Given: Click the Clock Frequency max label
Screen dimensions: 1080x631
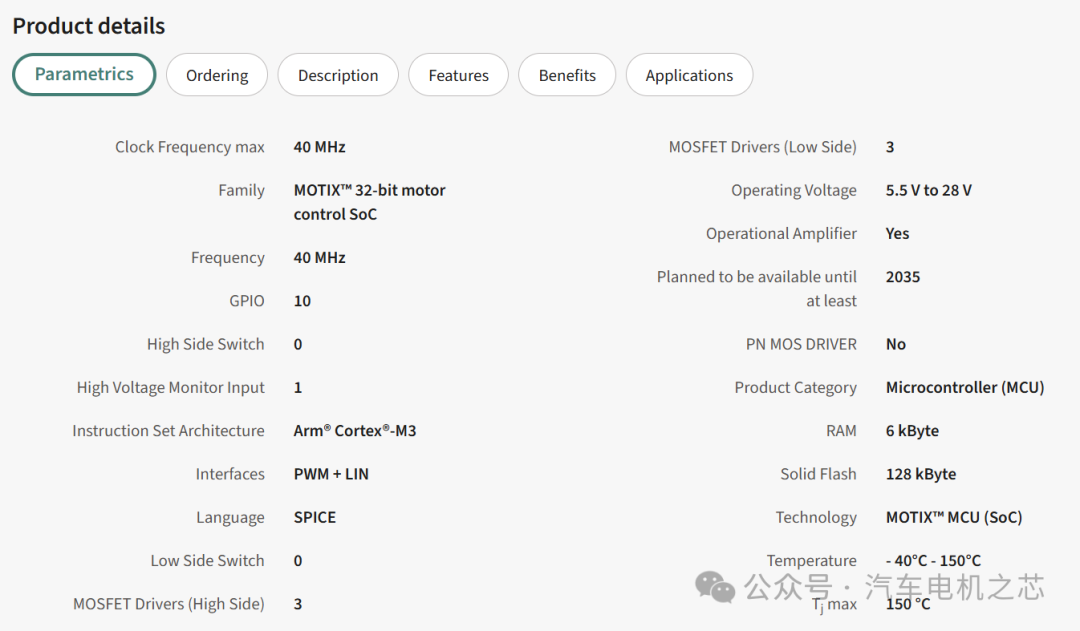Looking at the screenshot, I should click(x=189, y=147).
